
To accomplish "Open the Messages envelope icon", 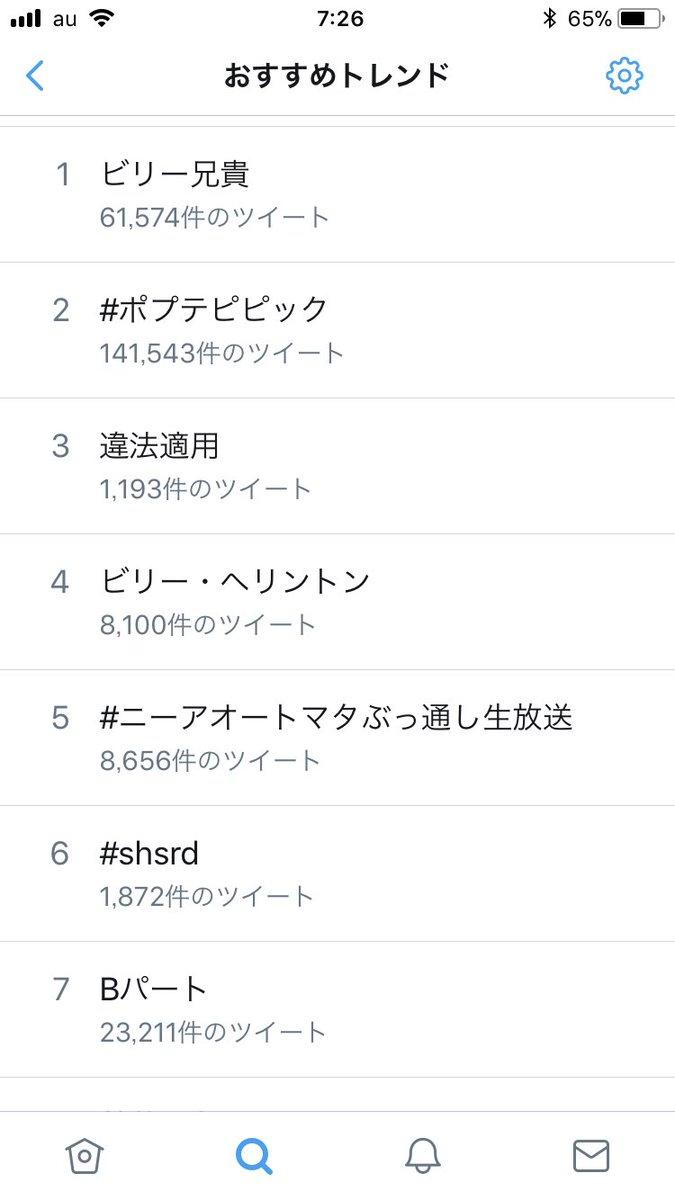I will (x=591, y=1156).
